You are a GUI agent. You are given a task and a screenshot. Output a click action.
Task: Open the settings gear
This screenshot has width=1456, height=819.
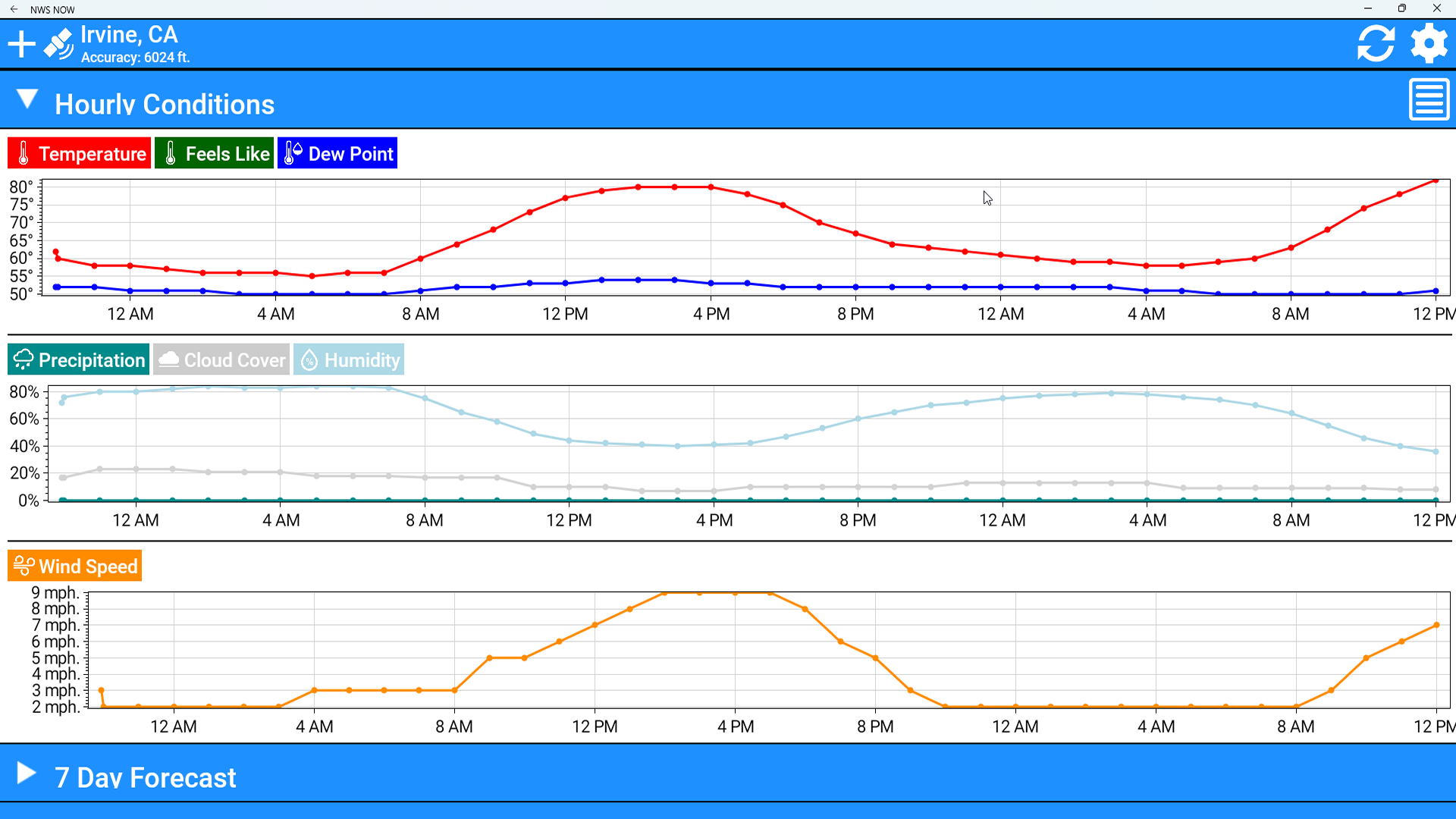click(x=1429, y=43)
